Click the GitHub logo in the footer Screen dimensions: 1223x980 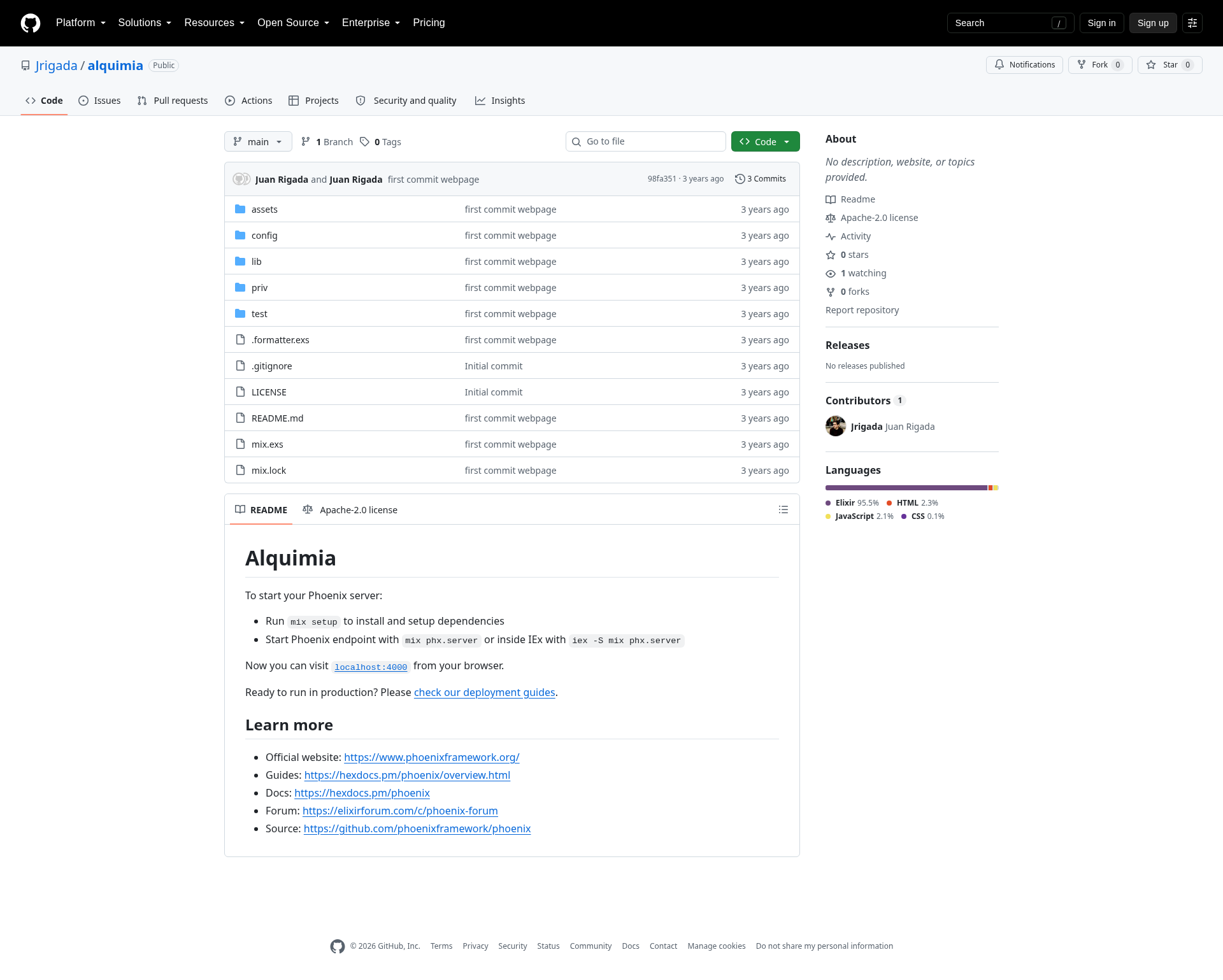click(338, 946)
